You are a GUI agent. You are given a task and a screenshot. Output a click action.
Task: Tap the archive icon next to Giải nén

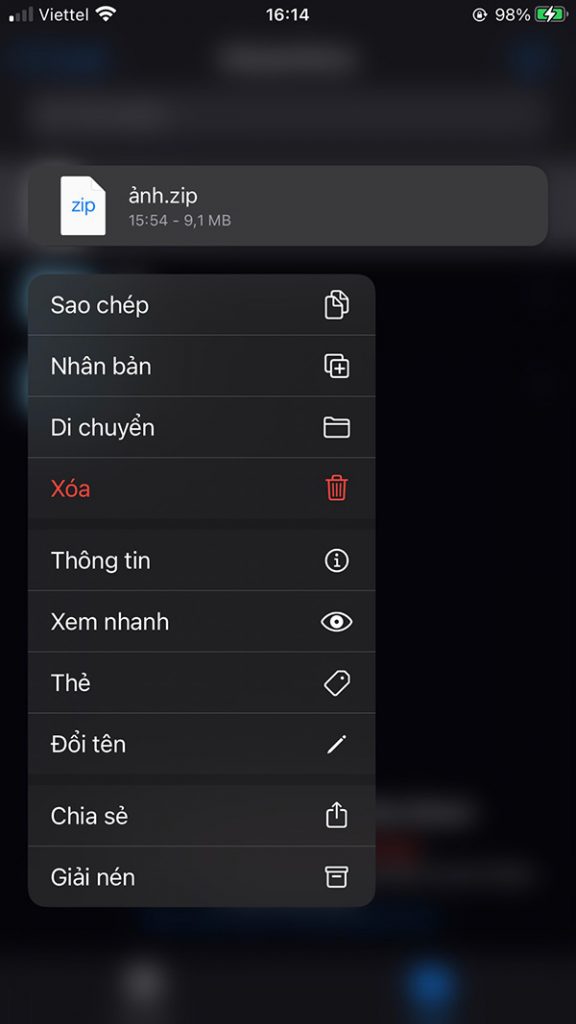click(337, 876)
